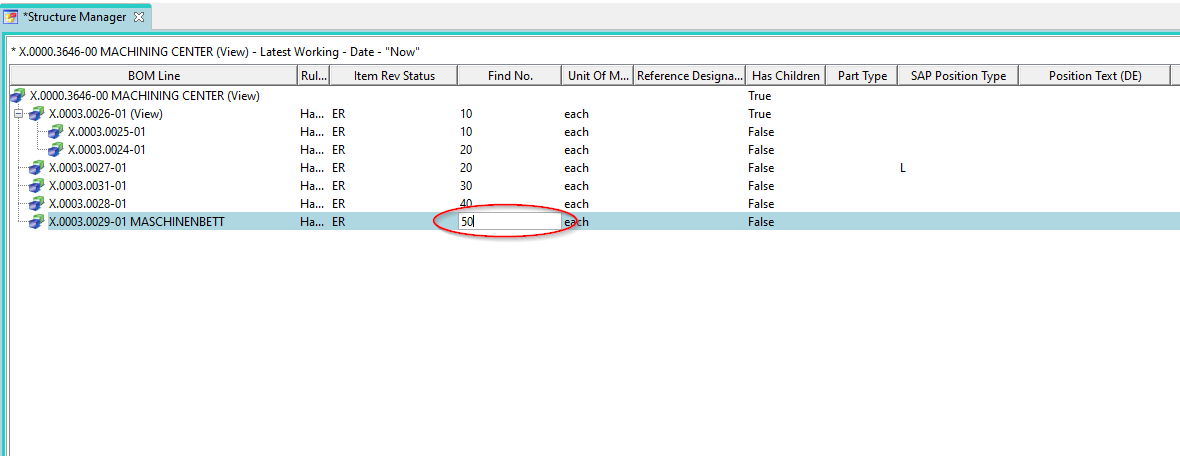Click the item icon beside X.0003.0024-01
This screenshot has height=456, width=1180.
(56, 150)
